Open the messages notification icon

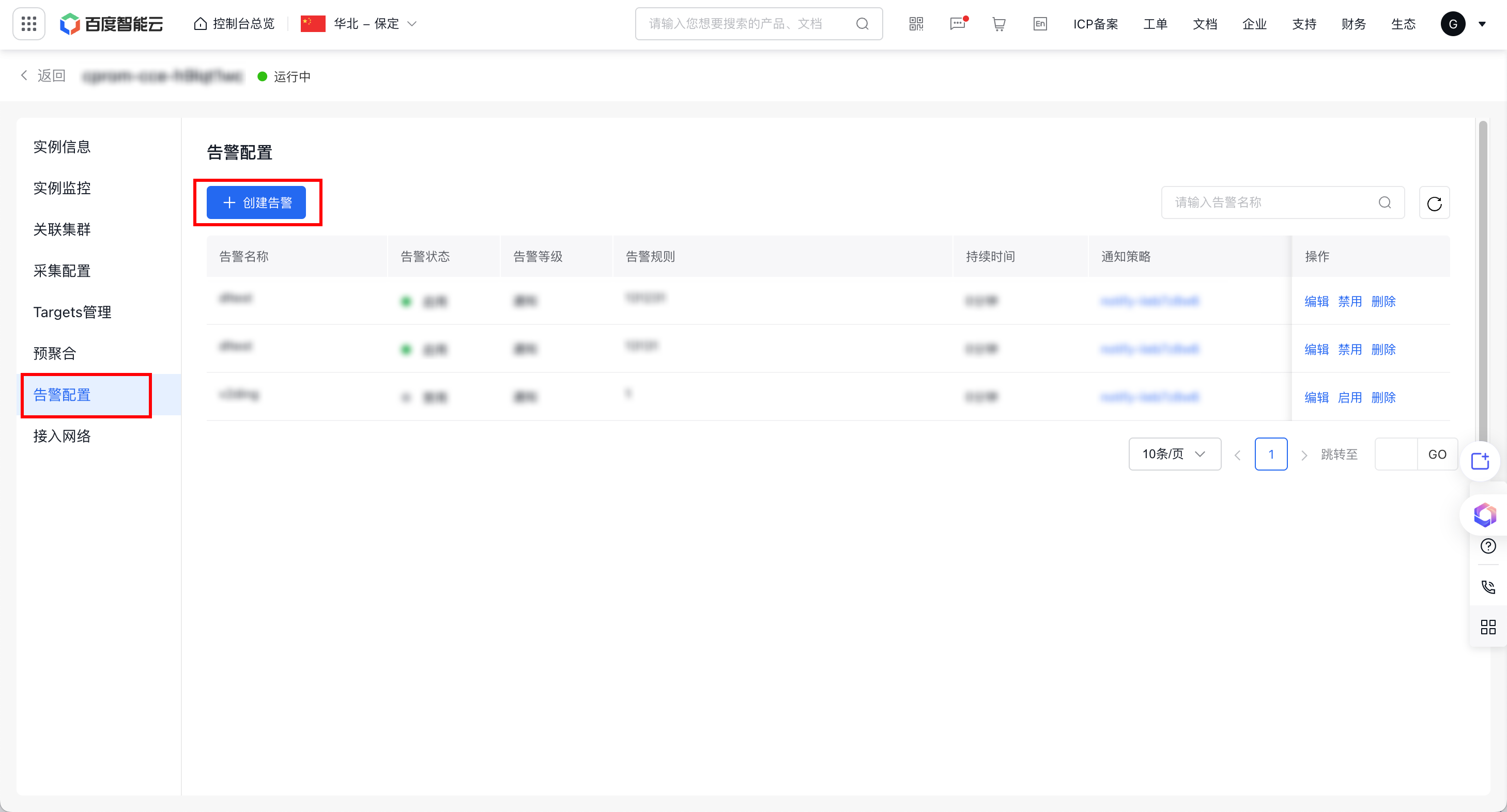(958, 24)
